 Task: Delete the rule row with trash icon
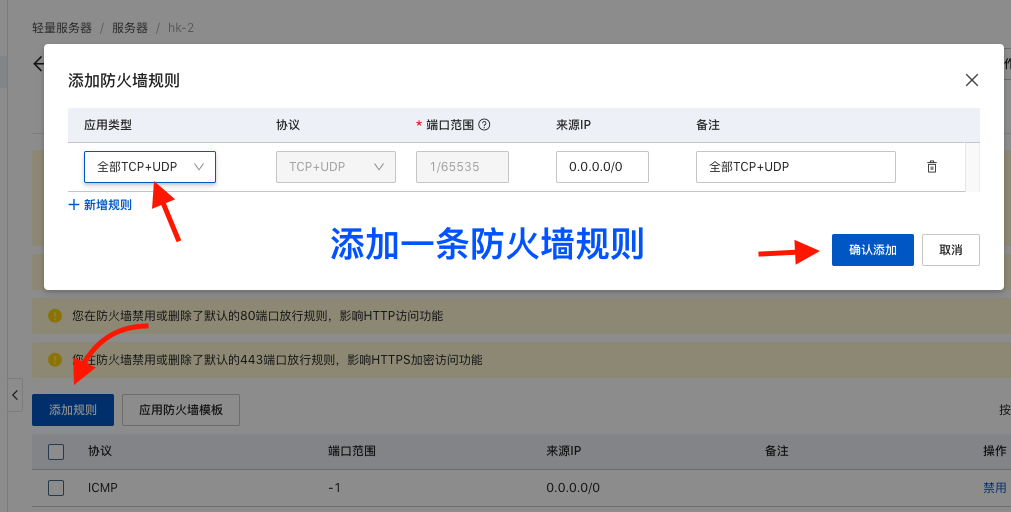932,167
